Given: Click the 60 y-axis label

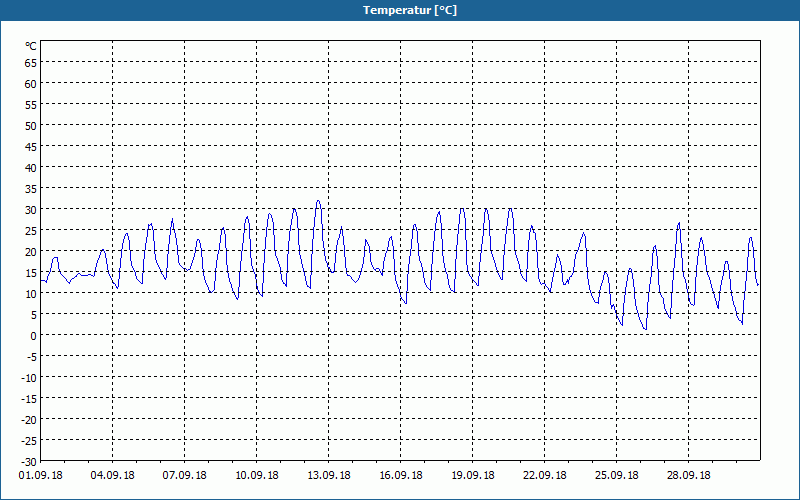Looking at the screenshot, I should pyautogui.click(x=31, y=84).
